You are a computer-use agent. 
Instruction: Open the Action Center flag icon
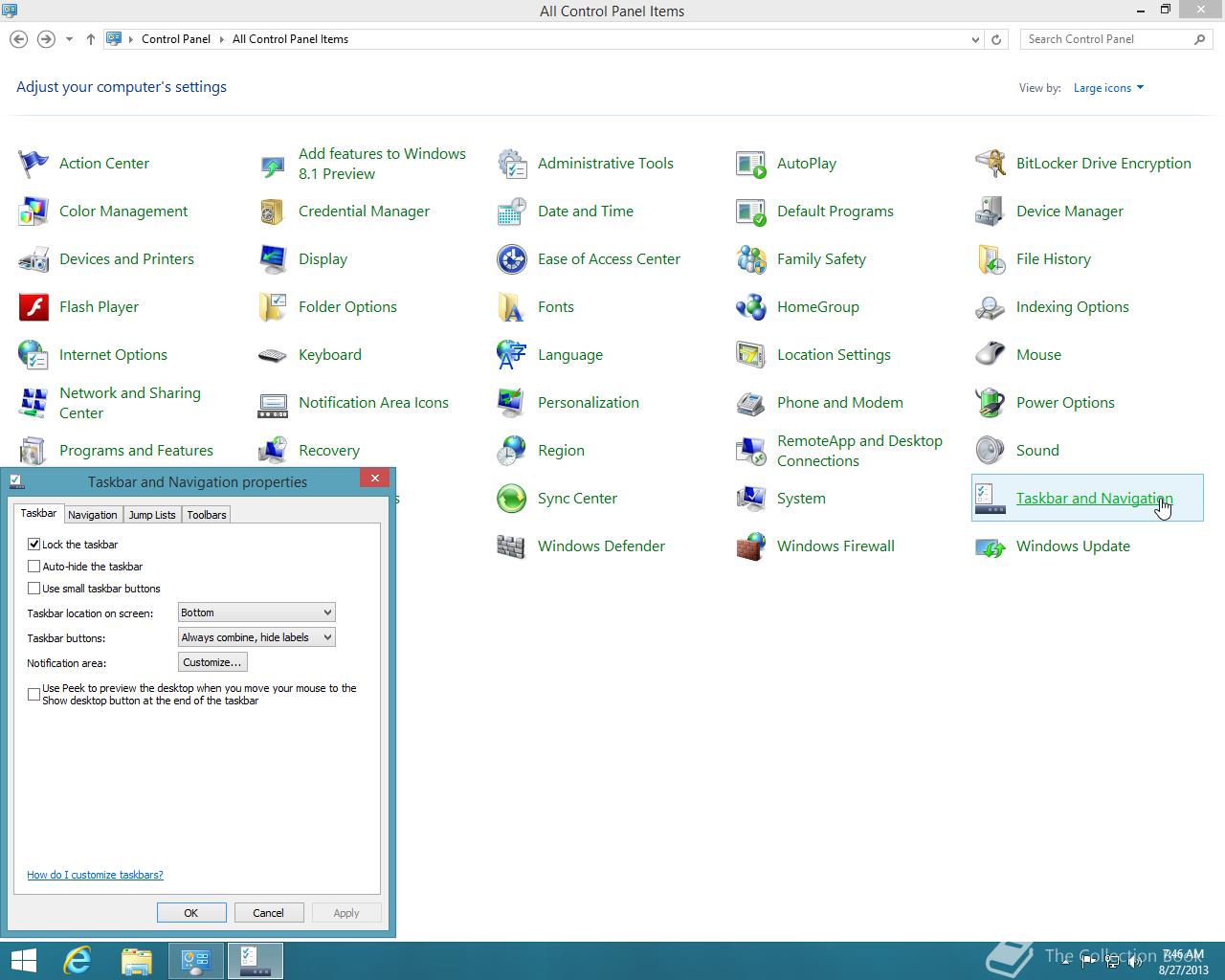coord(33,164)
